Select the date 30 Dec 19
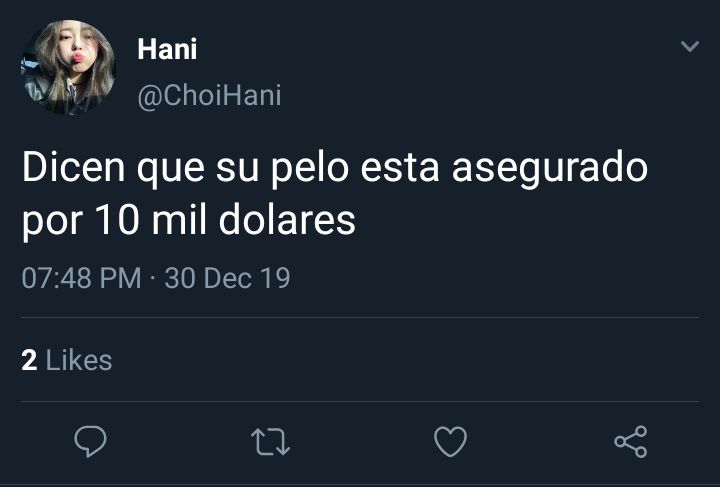The height and width of the screenshot is (487, 720). pos(227,278)
